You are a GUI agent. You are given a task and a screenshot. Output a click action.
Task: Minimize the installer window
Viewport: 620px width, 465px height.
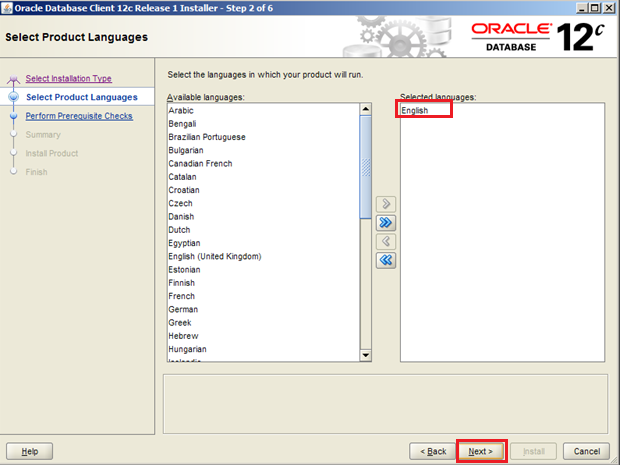click(x=581, y=8)
